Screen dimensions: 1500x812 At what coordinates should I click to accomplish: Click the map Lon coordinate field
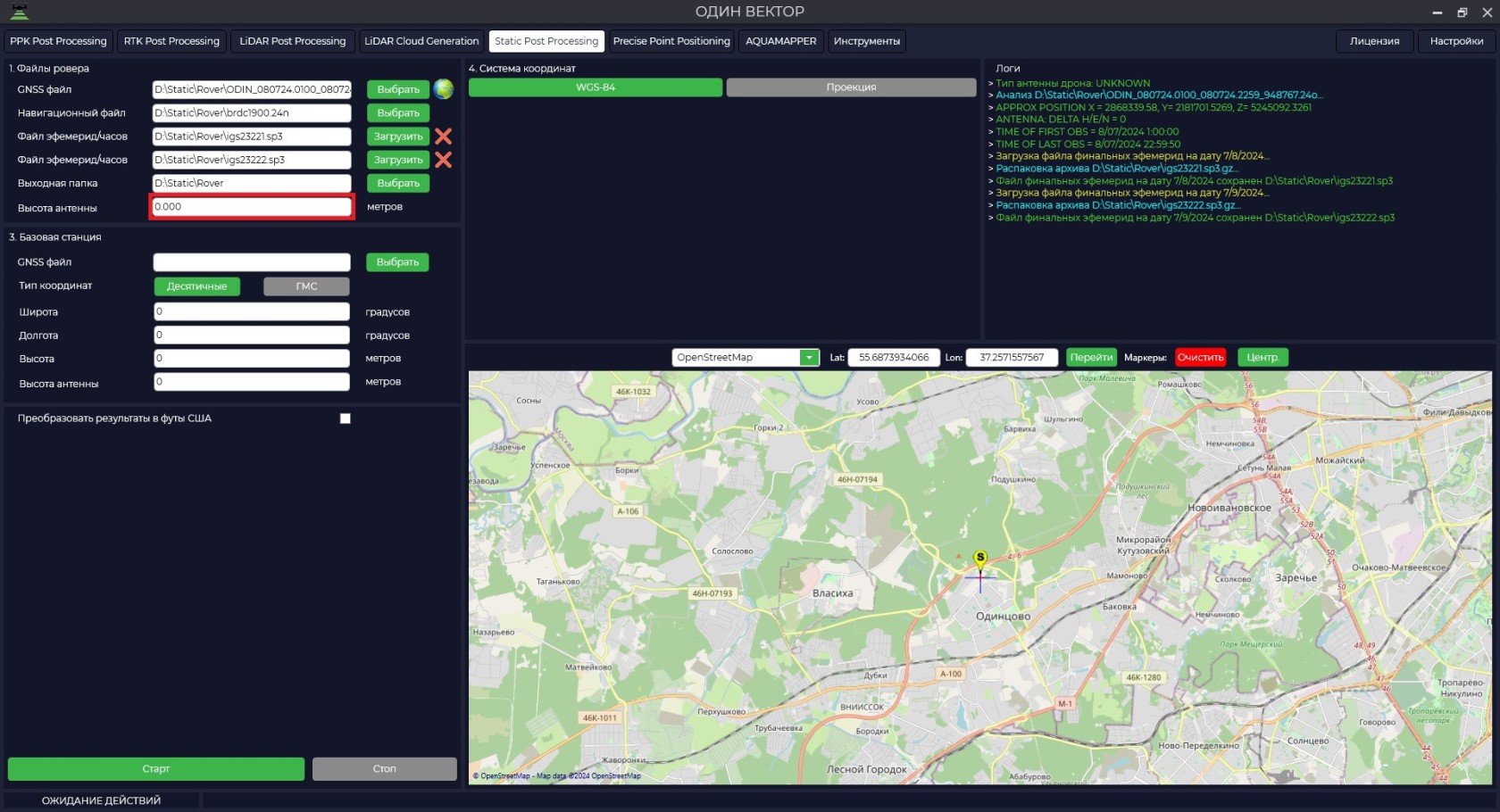1012,358
